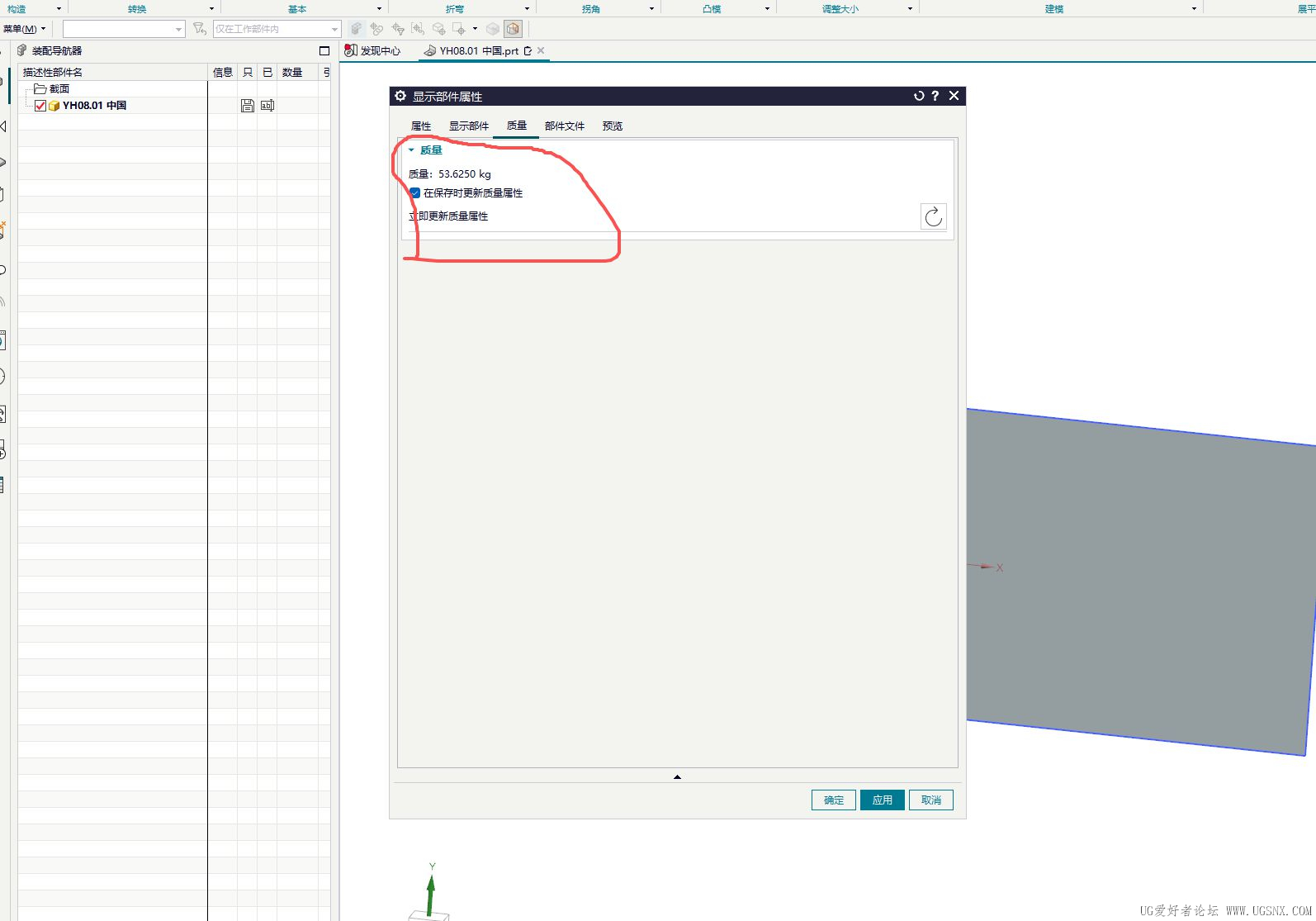Click the Assembly Navigator panel icon
1316x921 pixels.
tap(22, 50)
